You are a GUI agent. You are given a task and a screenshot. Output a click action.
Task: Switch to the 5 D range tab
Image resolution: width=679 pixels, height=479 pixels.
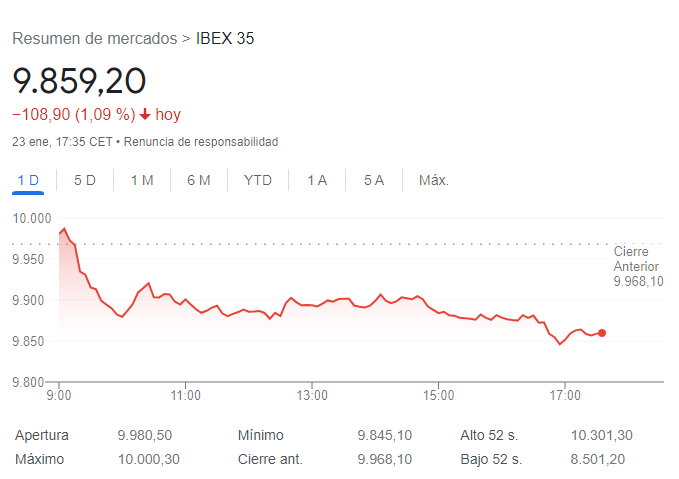click(x=85, y=180)
